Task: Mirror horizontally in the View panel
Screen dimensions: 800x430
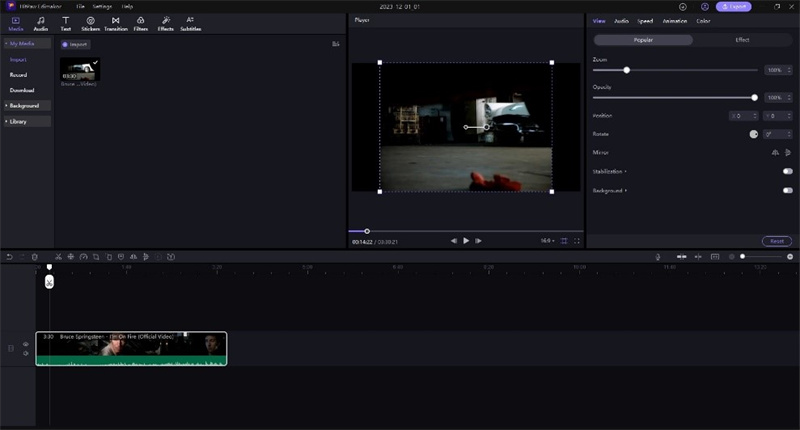Action: point(775,153)
